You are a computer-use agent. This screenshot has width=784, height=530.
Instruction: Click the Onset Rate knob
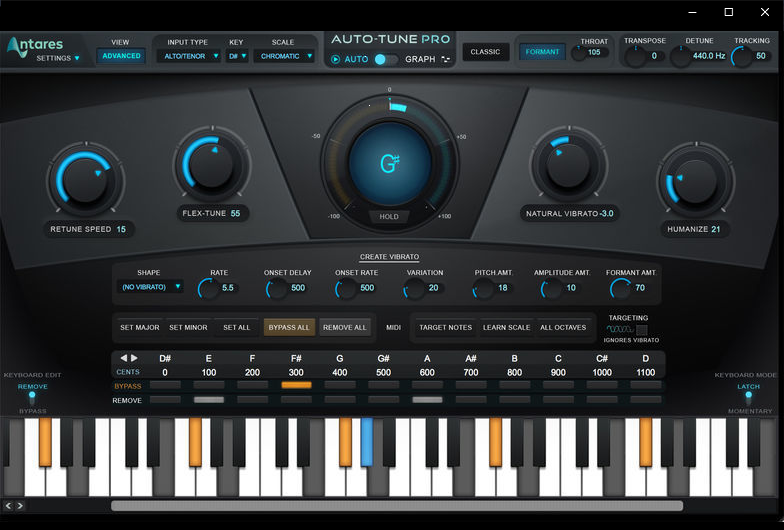coord(346,288)
